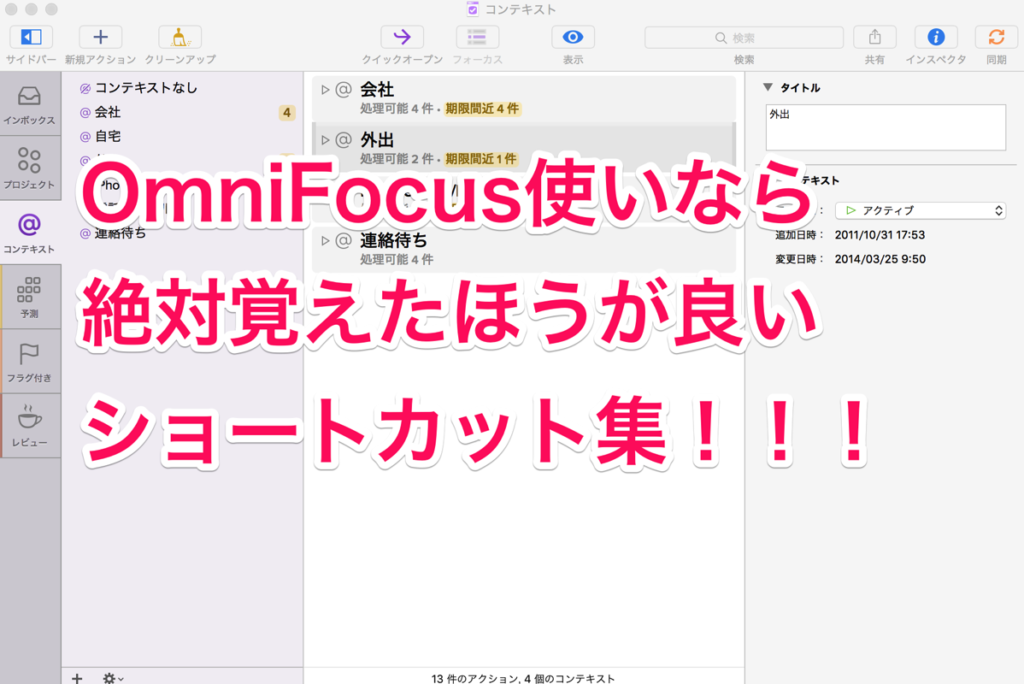
Task: Click the @ icon beside 外出 heading in outline
Action: [x=344, y=140]
